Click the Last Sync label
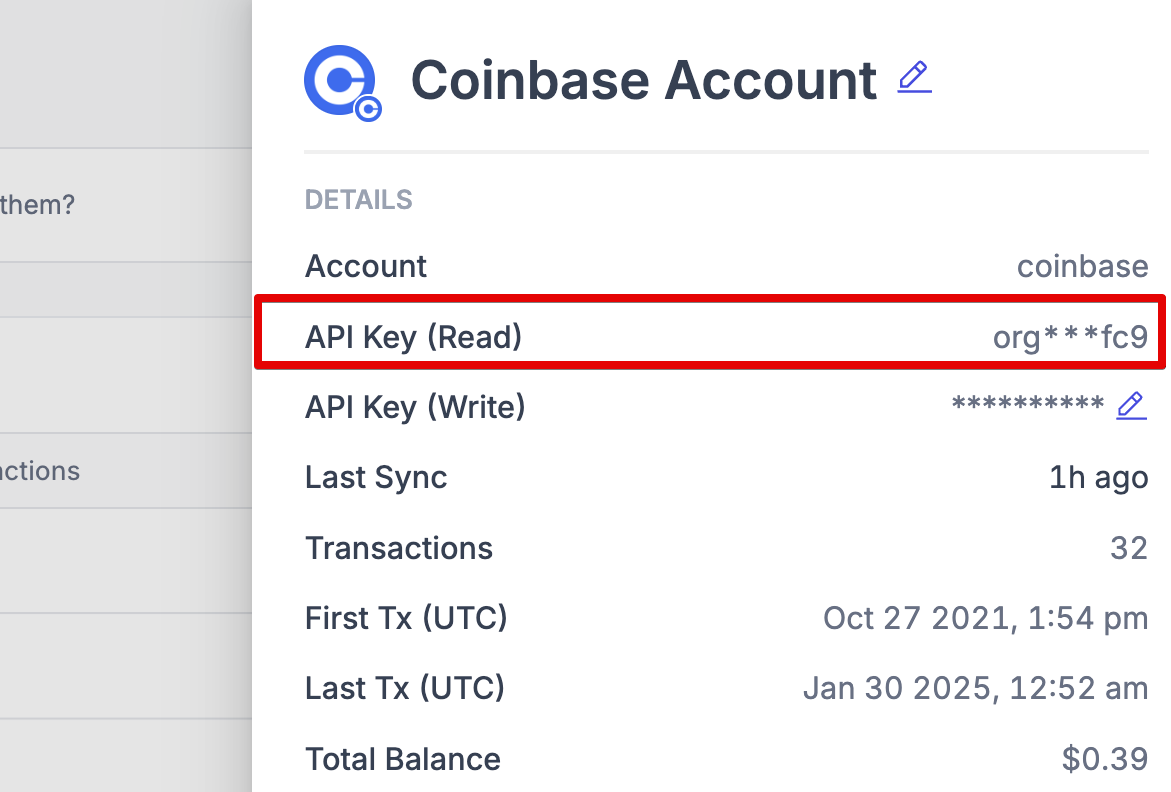This screenshot has height=792, width=1171. [376, 477]
